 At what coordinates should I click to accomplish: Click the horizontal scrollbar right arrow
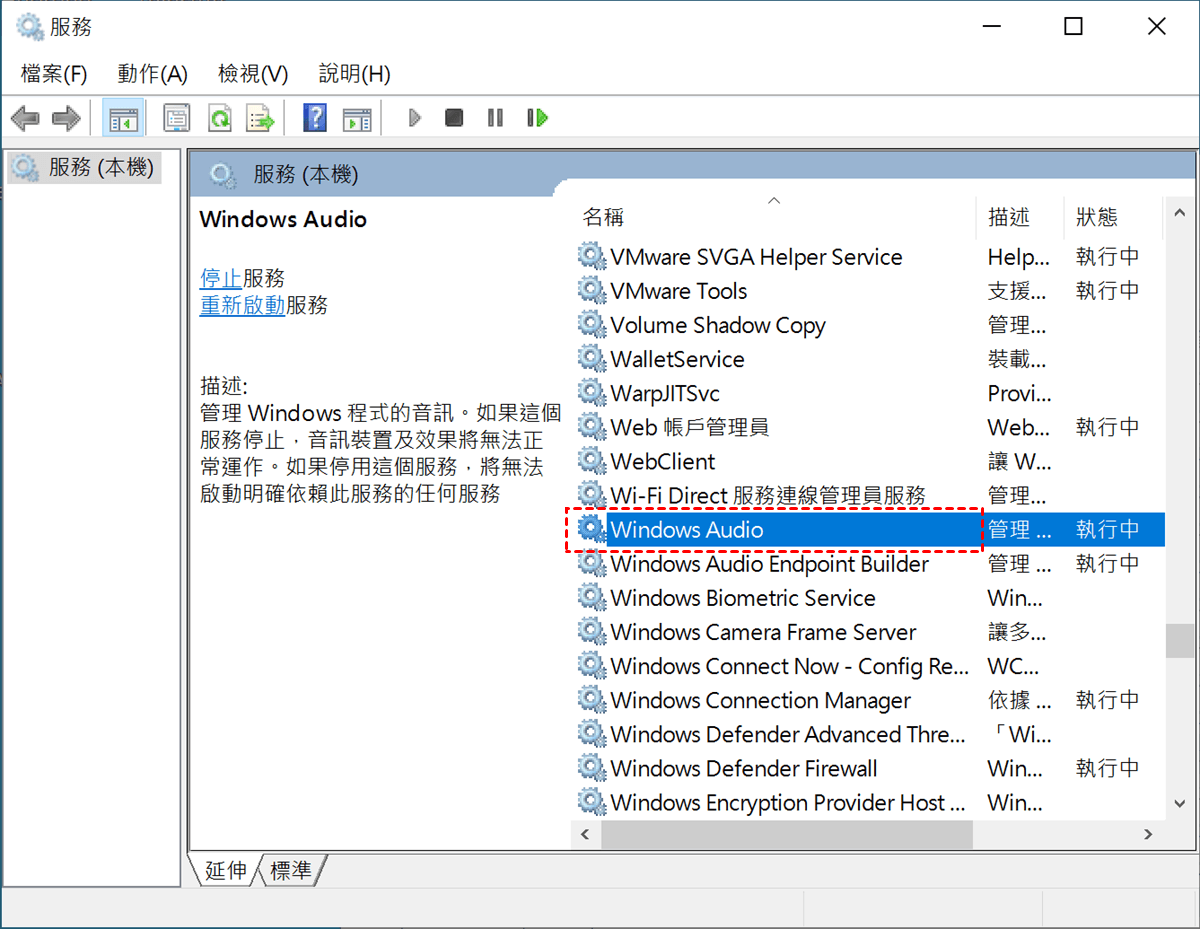[x=1149, y=833]
